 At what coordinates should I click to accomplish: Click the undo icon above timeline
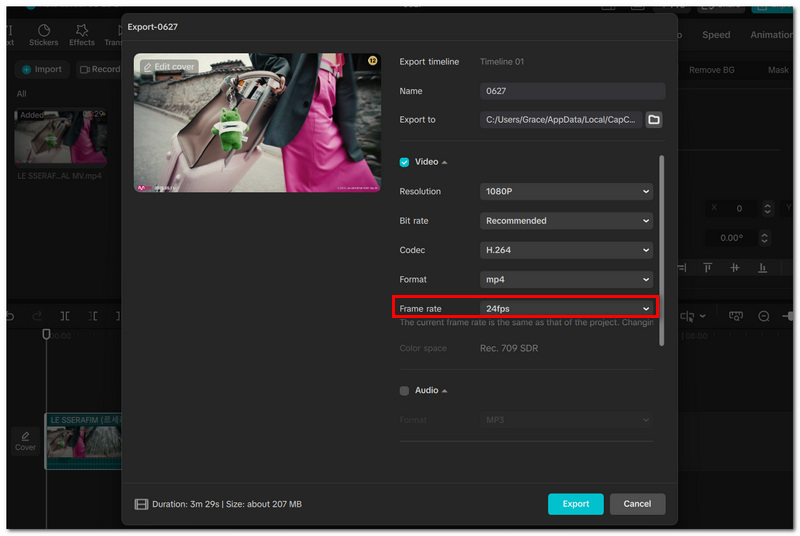[10, 316]
